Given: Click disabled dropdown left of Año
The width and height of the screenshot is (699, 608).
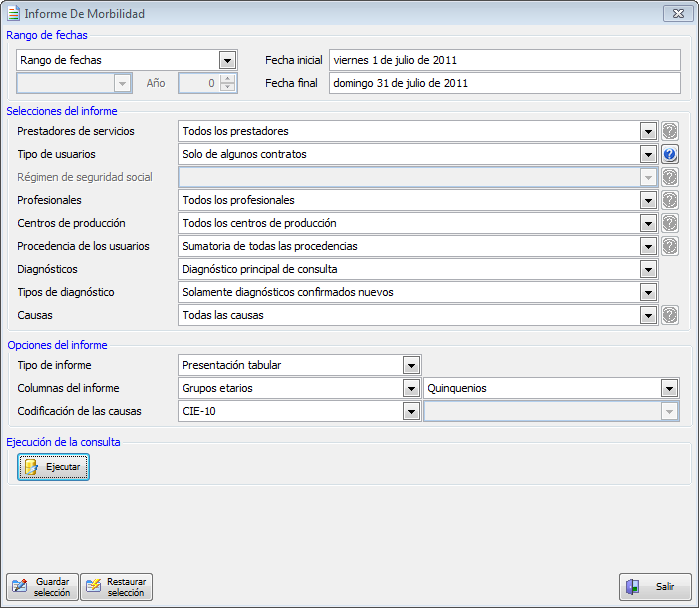Looking at the screenshot, I should [x=74, y=83].
